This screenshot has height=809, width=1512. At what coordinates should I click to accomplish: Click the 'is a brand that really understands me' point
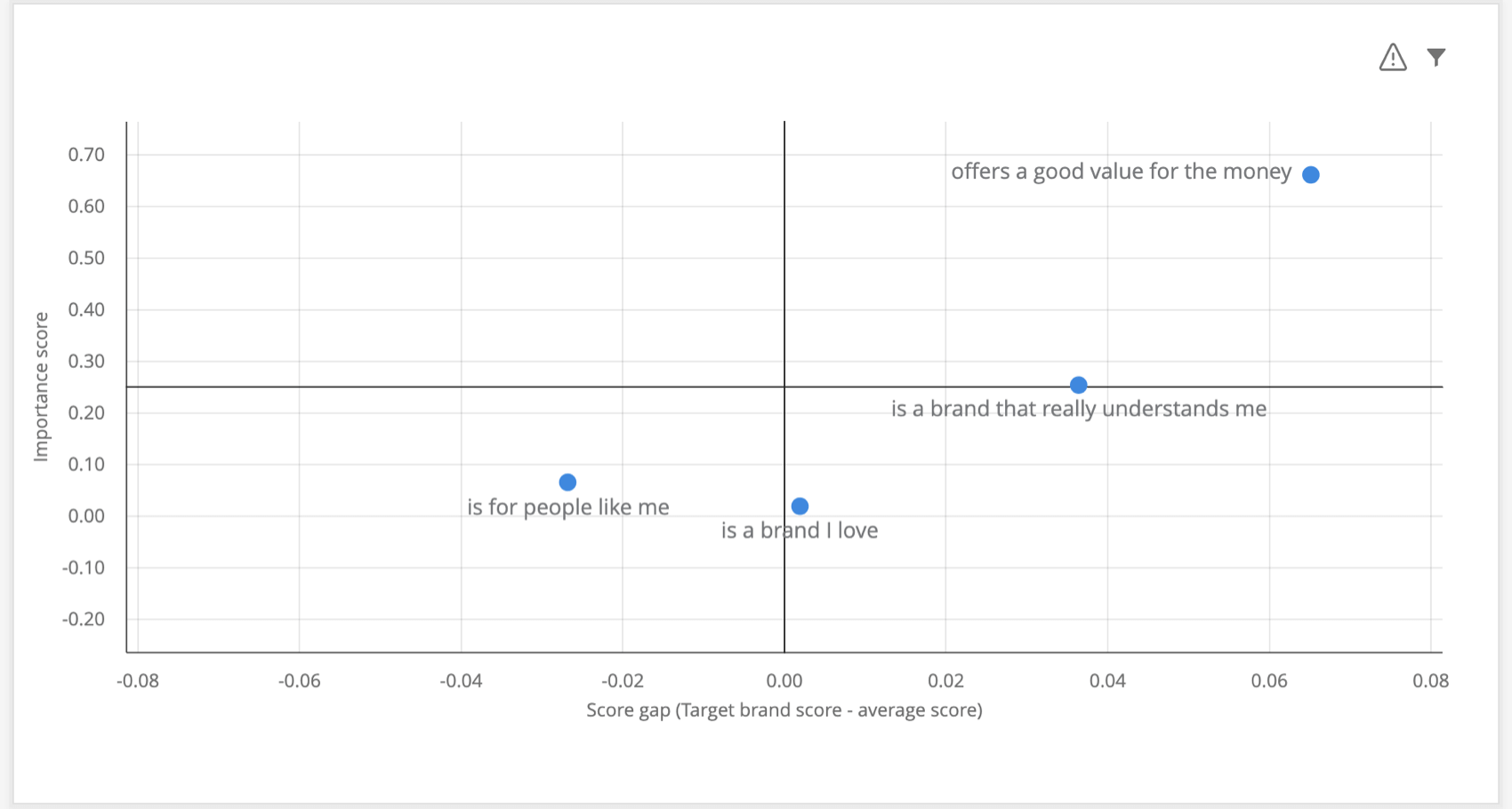pos(1079,385)
